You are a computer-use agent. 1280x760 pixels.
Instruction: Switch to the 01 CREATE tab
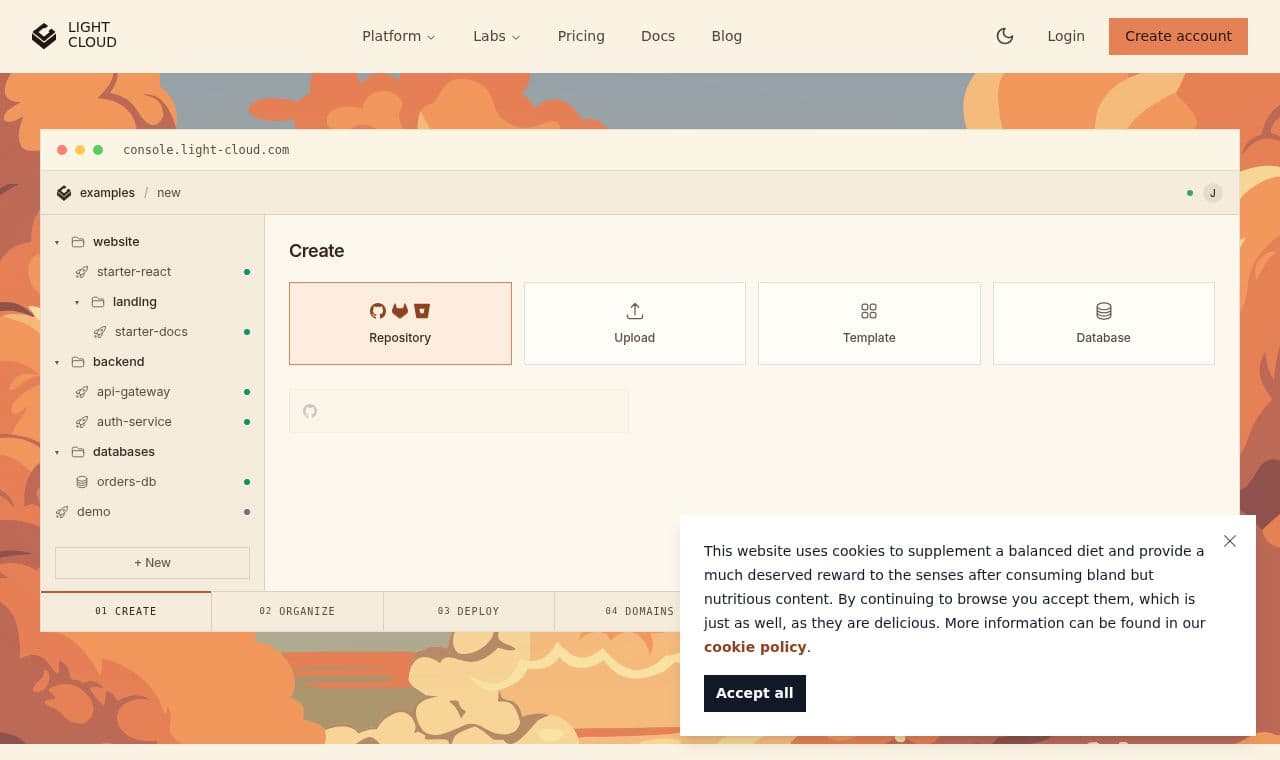pyautogui.click(x=126, y=611)
